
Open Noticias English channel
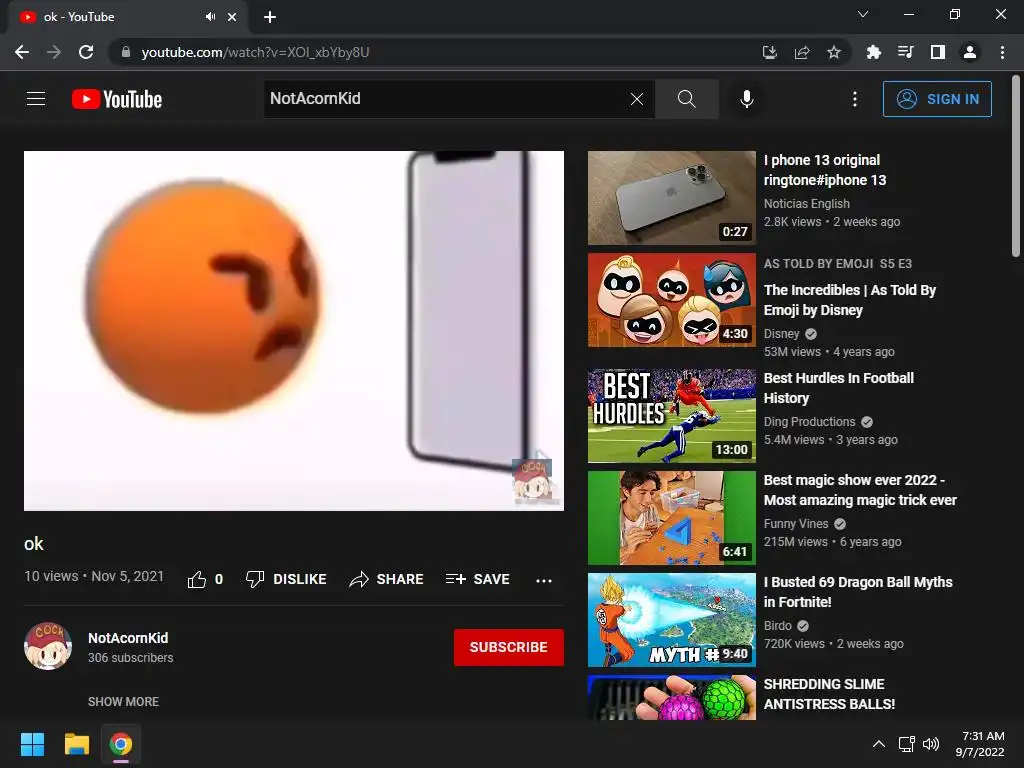807,204
